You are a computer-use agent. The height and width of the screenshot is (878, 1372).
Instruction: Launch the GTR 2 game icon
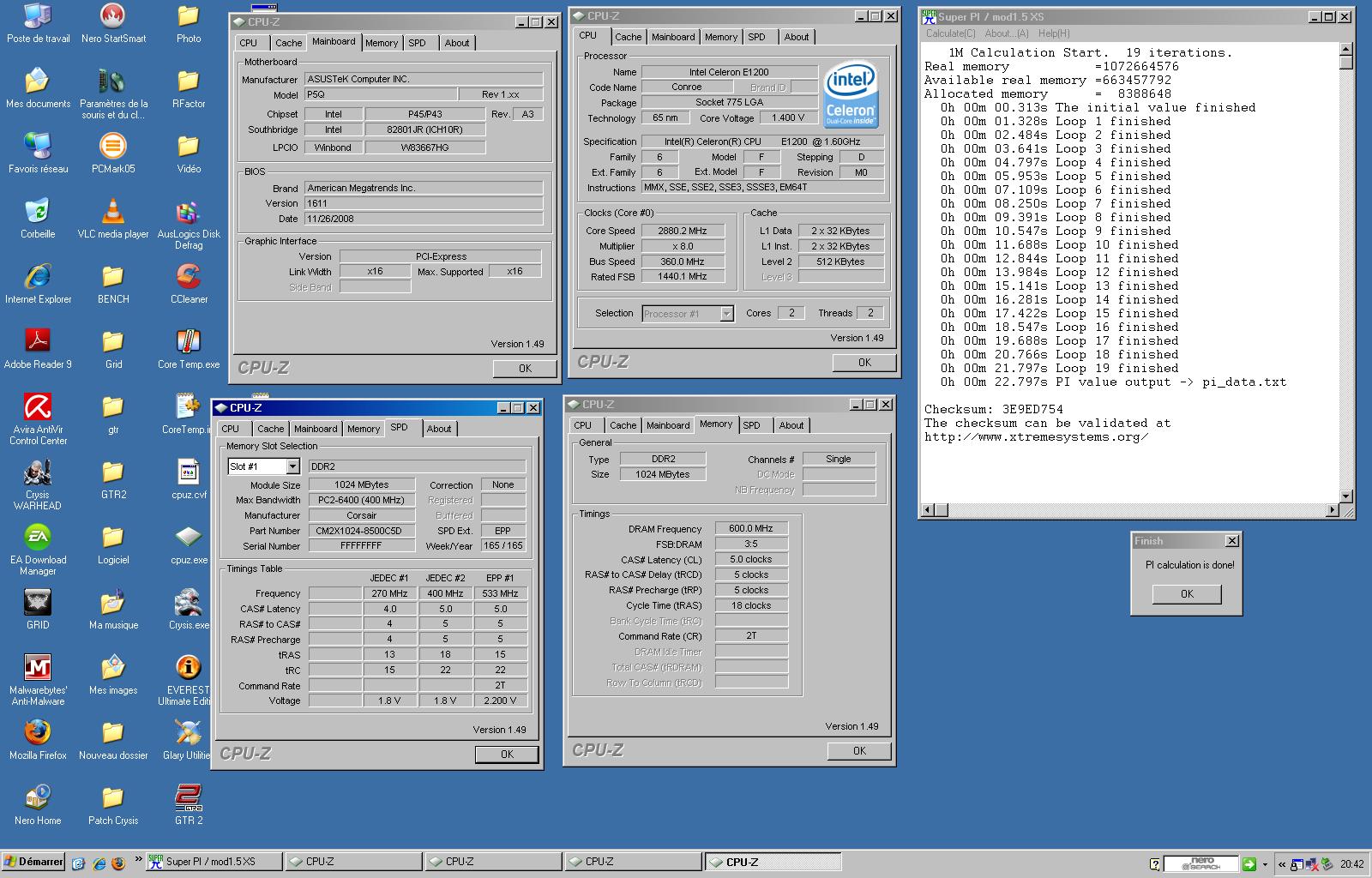click(x=189, y=805)
